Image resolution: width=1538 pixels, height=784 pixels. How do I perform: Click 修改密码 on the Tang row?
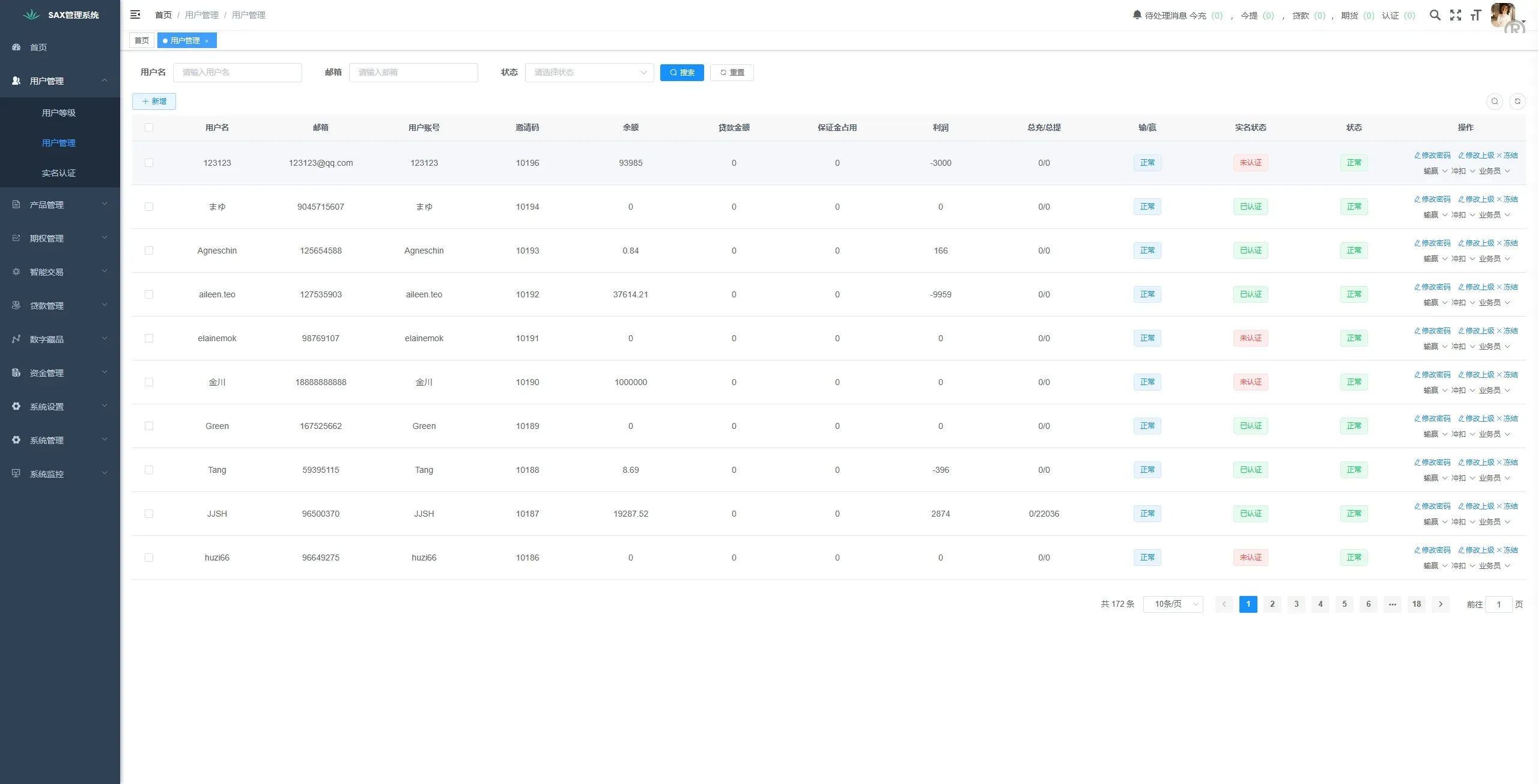pos(1433,462)
